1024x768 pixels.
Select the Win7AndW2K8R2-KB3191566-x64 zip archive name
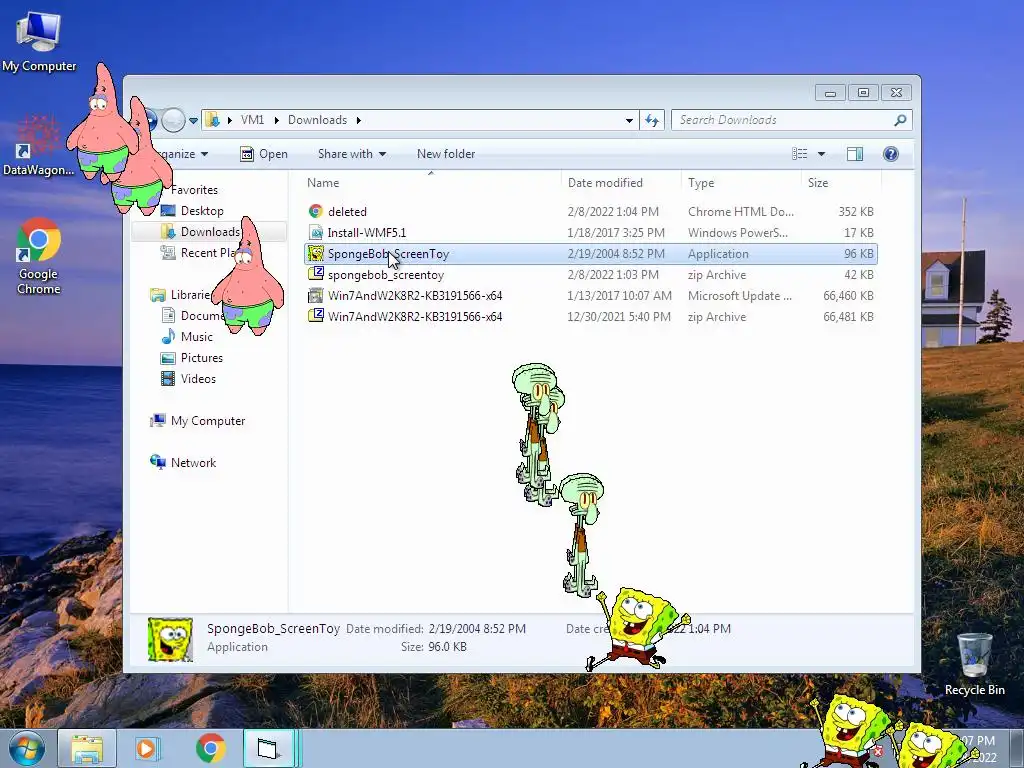415,317
